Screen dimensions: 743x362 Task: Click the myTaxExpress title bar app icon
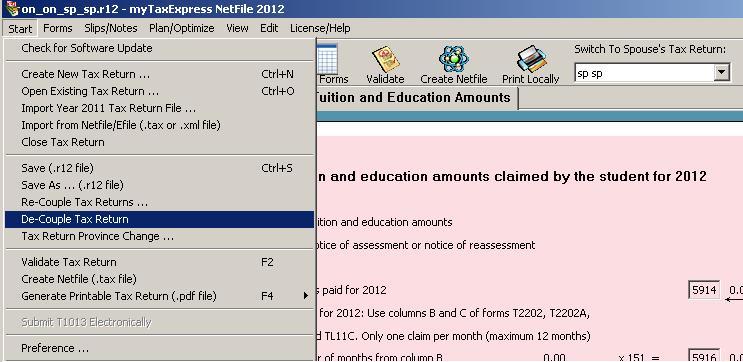12,9
